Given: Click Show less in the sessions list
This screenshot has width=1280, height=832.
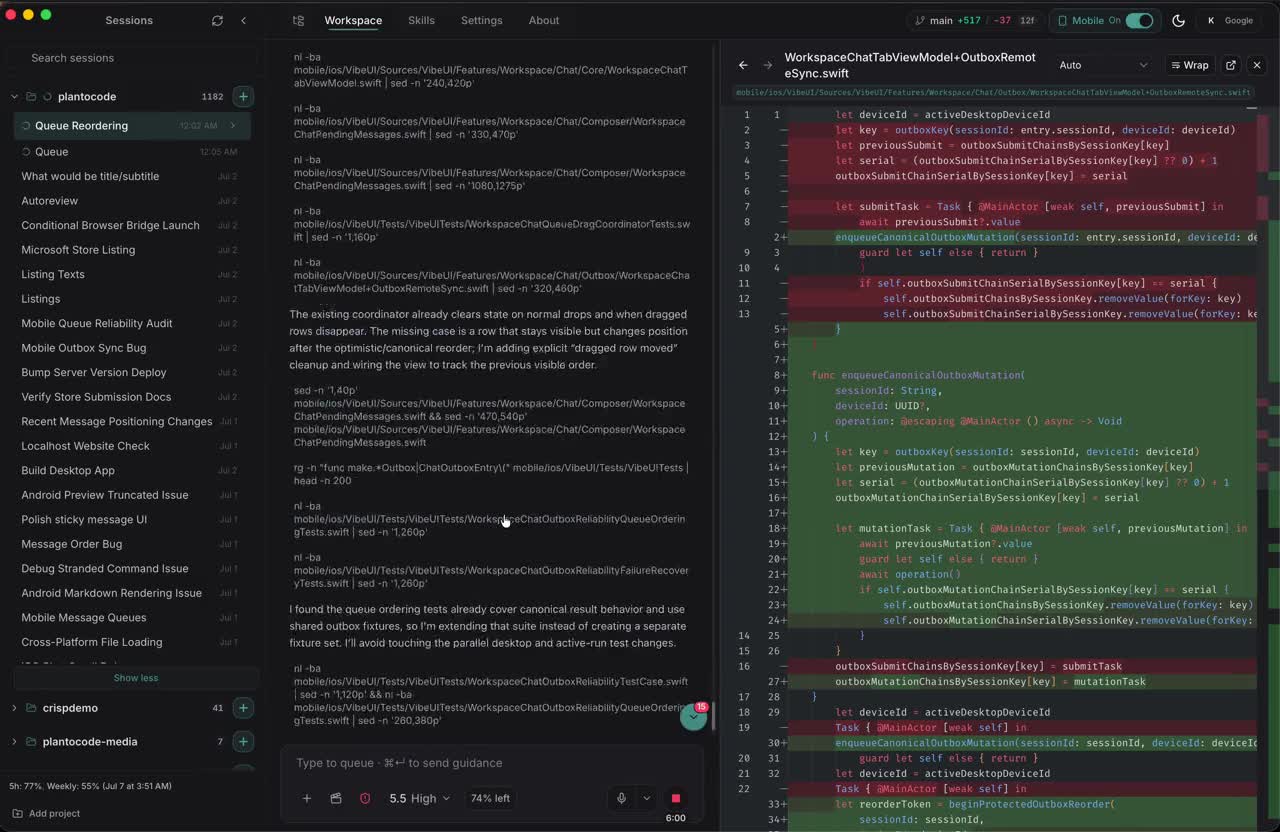Looking at the screenshot, I should (x=136, y=678).
